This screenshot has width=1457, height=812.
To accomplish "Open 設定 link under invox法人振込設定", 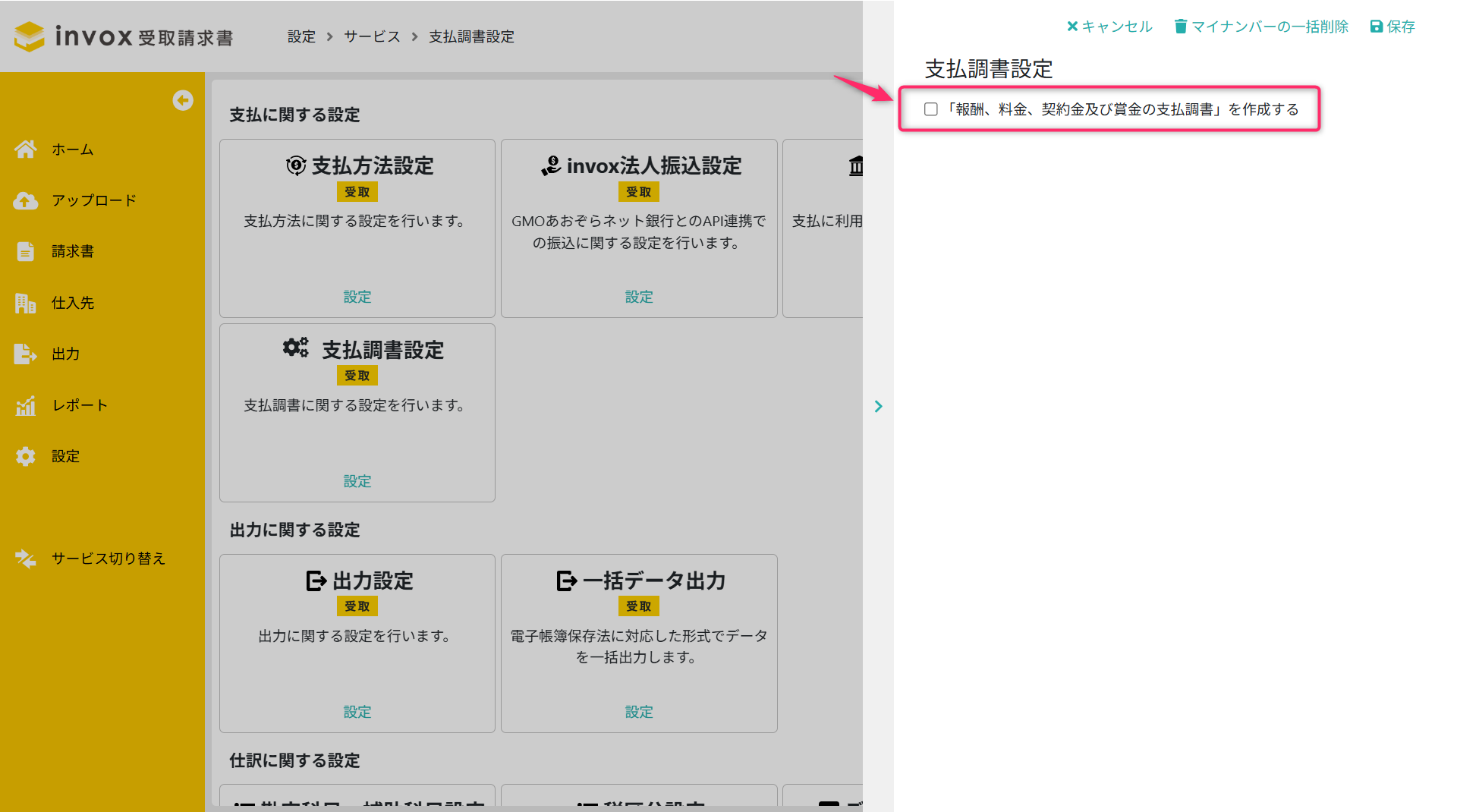I will (x=639, y=297).
